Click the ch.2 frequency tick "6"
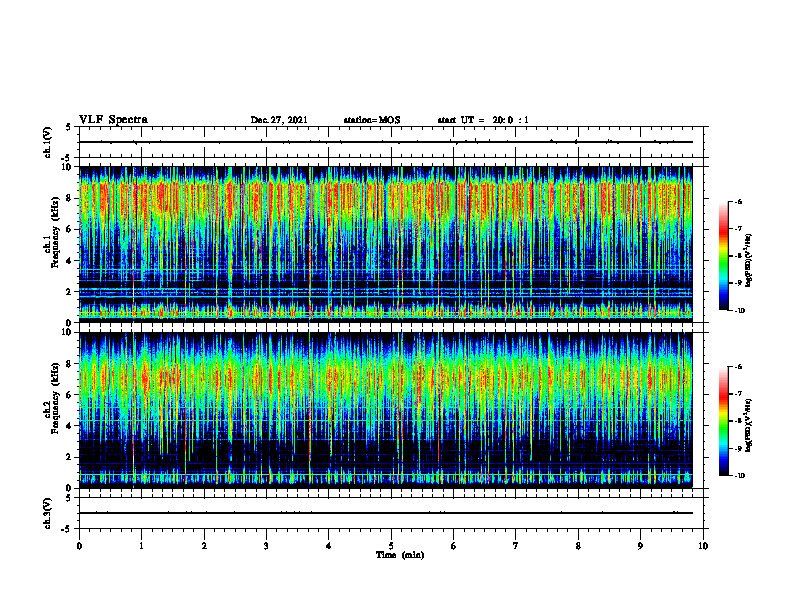 coord(70,395)
